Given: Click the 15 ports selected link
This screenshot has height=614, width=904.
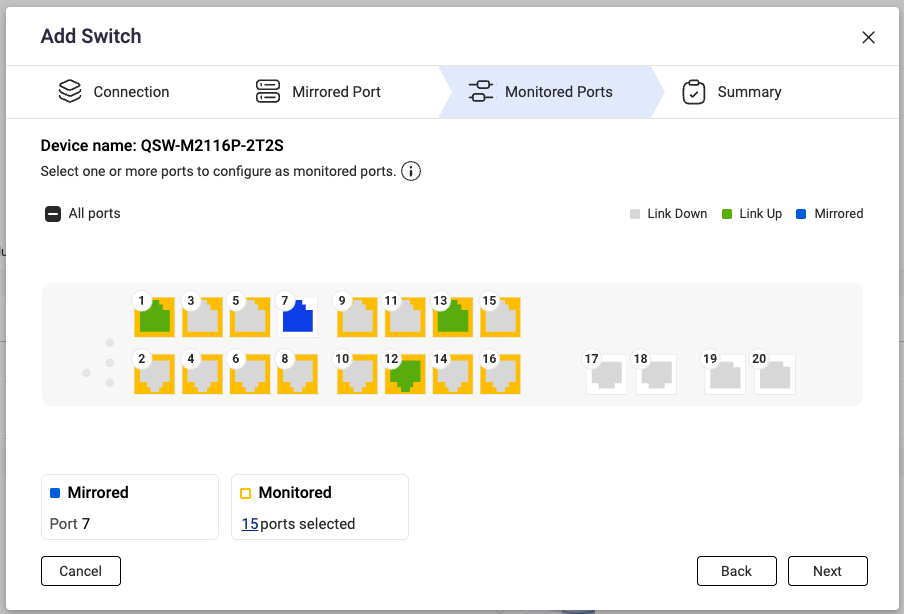Looking at the screenshot, I should (250, 524).
